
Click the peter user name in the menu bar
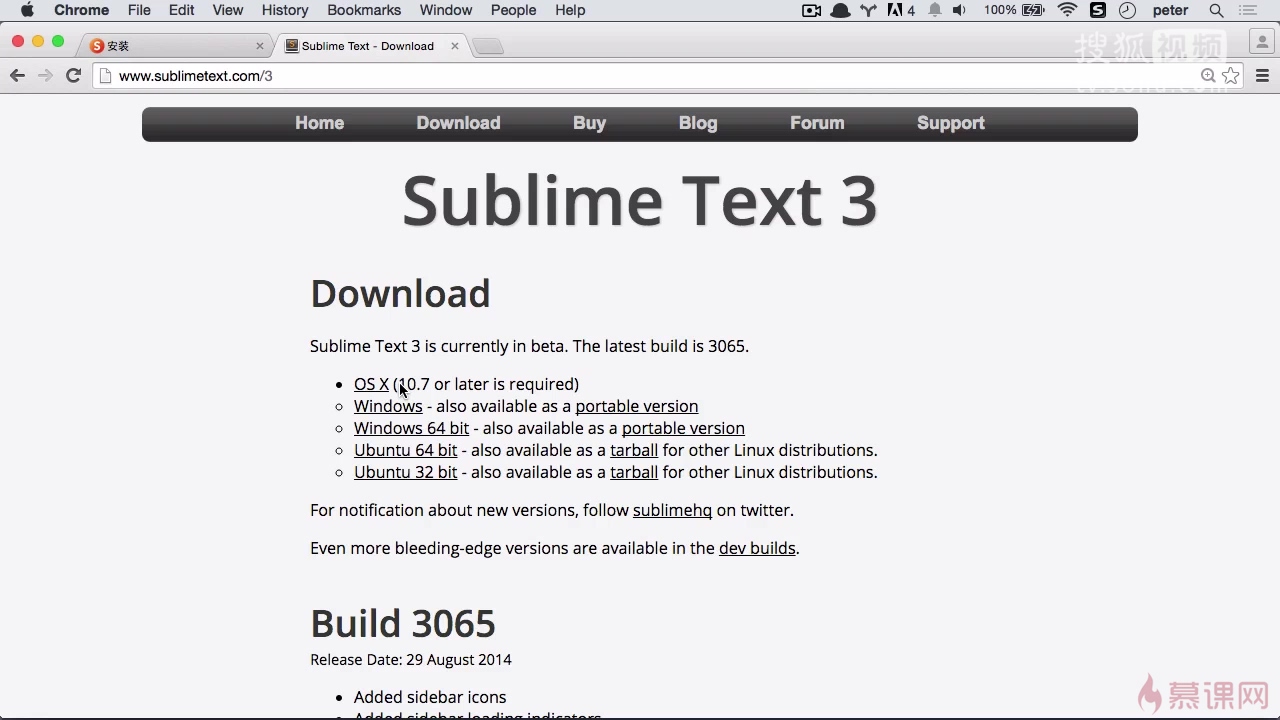(x=1171, y=10)
